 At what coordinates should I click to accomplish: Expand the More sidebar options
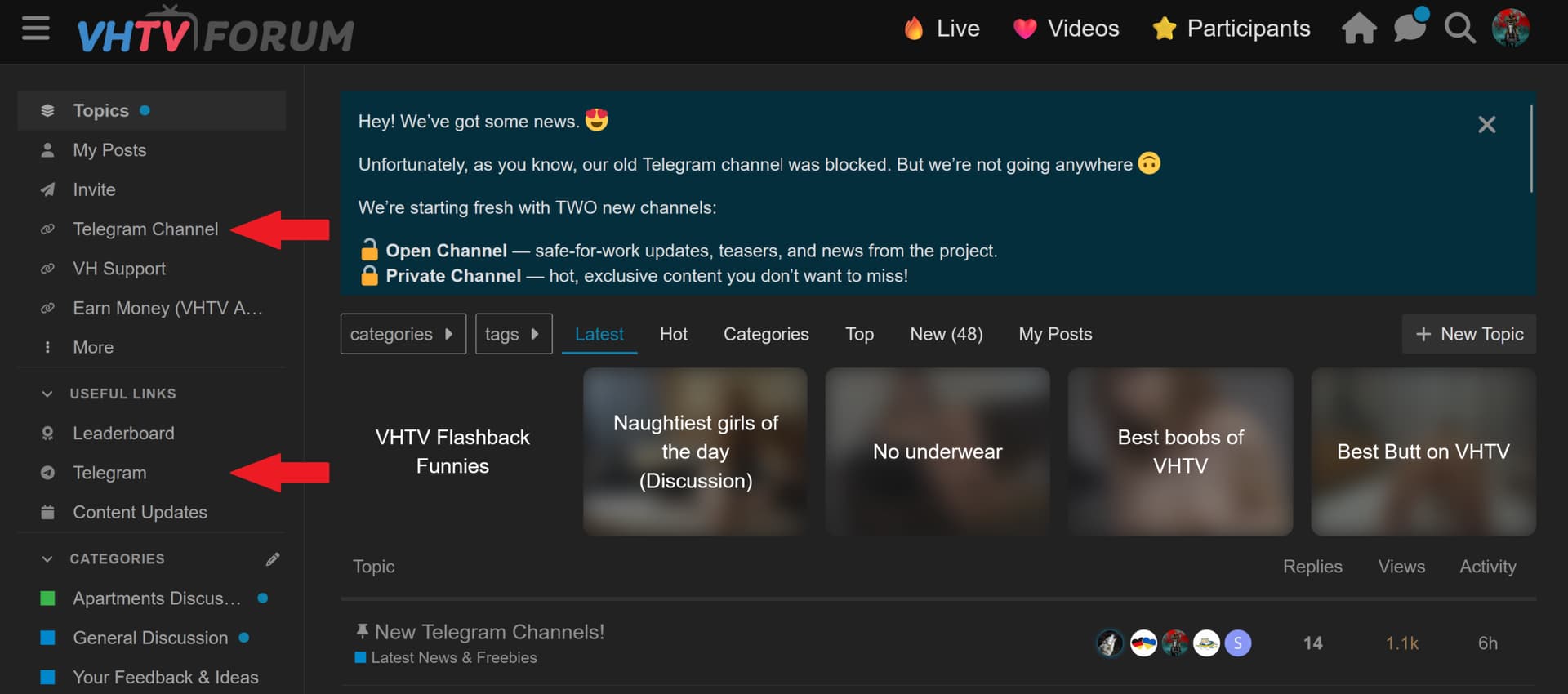pyautogui.click(x=92, y=347)
